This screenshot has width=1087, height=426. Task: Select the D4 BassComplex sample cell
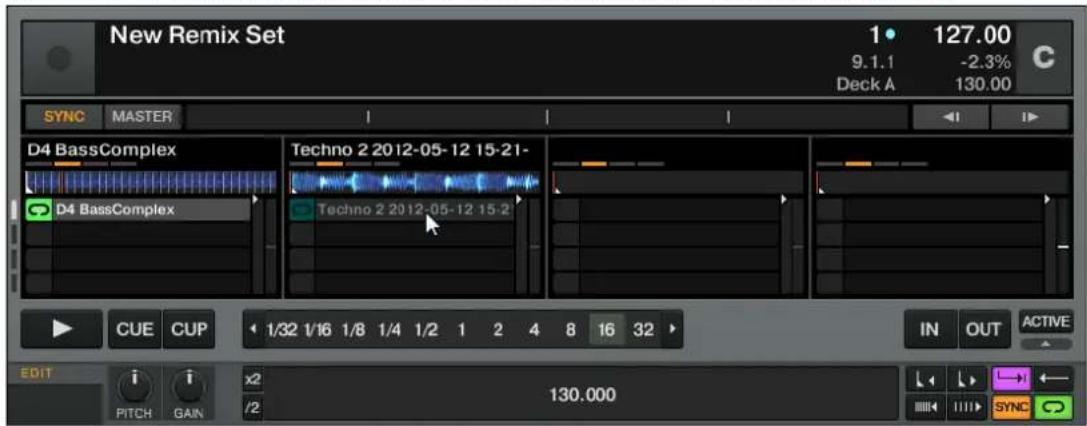pos(151,209)
